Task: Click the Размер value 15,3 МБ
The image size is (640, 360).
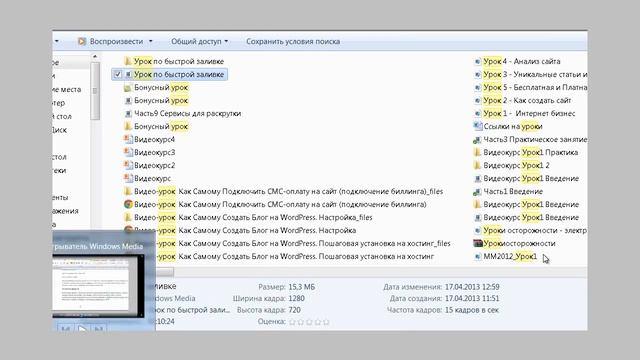Action: click(x=302, y=287)
